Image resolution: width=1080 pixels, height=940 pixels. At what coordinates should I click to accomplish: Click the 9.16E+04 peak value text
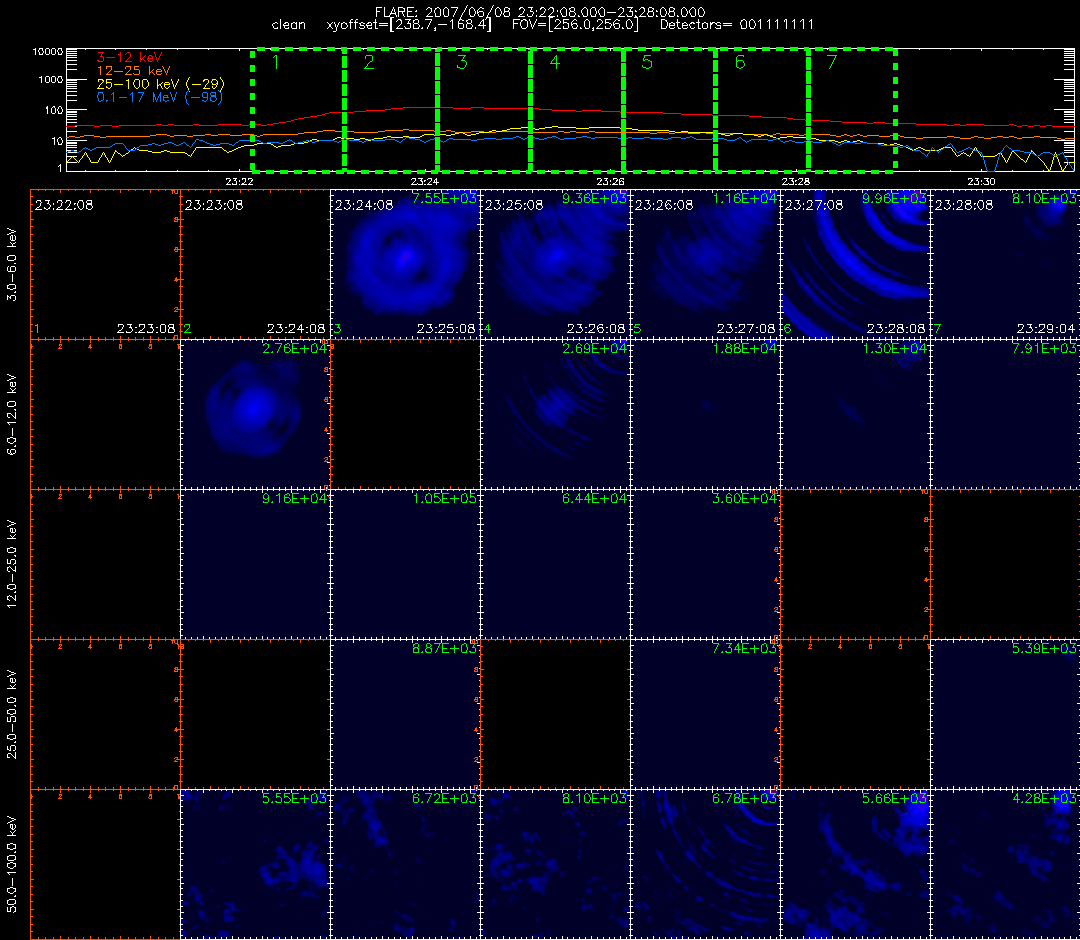point(294,499)
